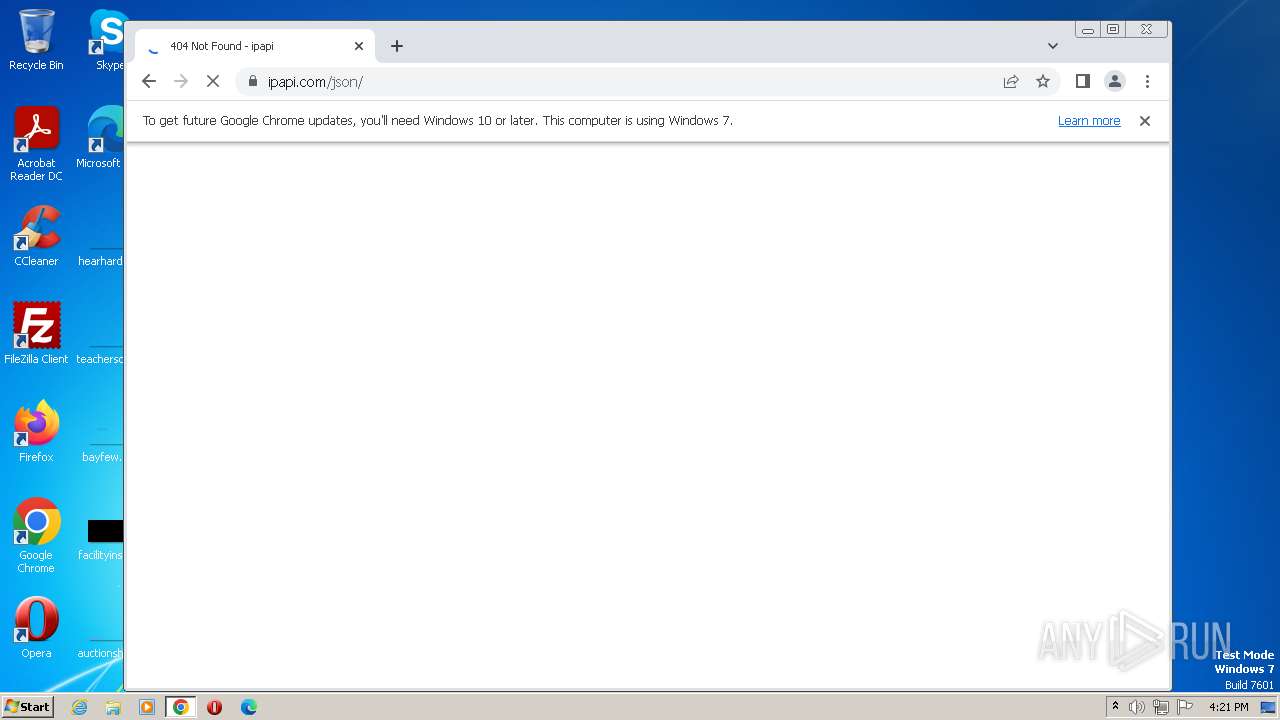Launch FileZilla Client from the desktop
Viewport: 1280px width, 720px height.
coord(36,333)
